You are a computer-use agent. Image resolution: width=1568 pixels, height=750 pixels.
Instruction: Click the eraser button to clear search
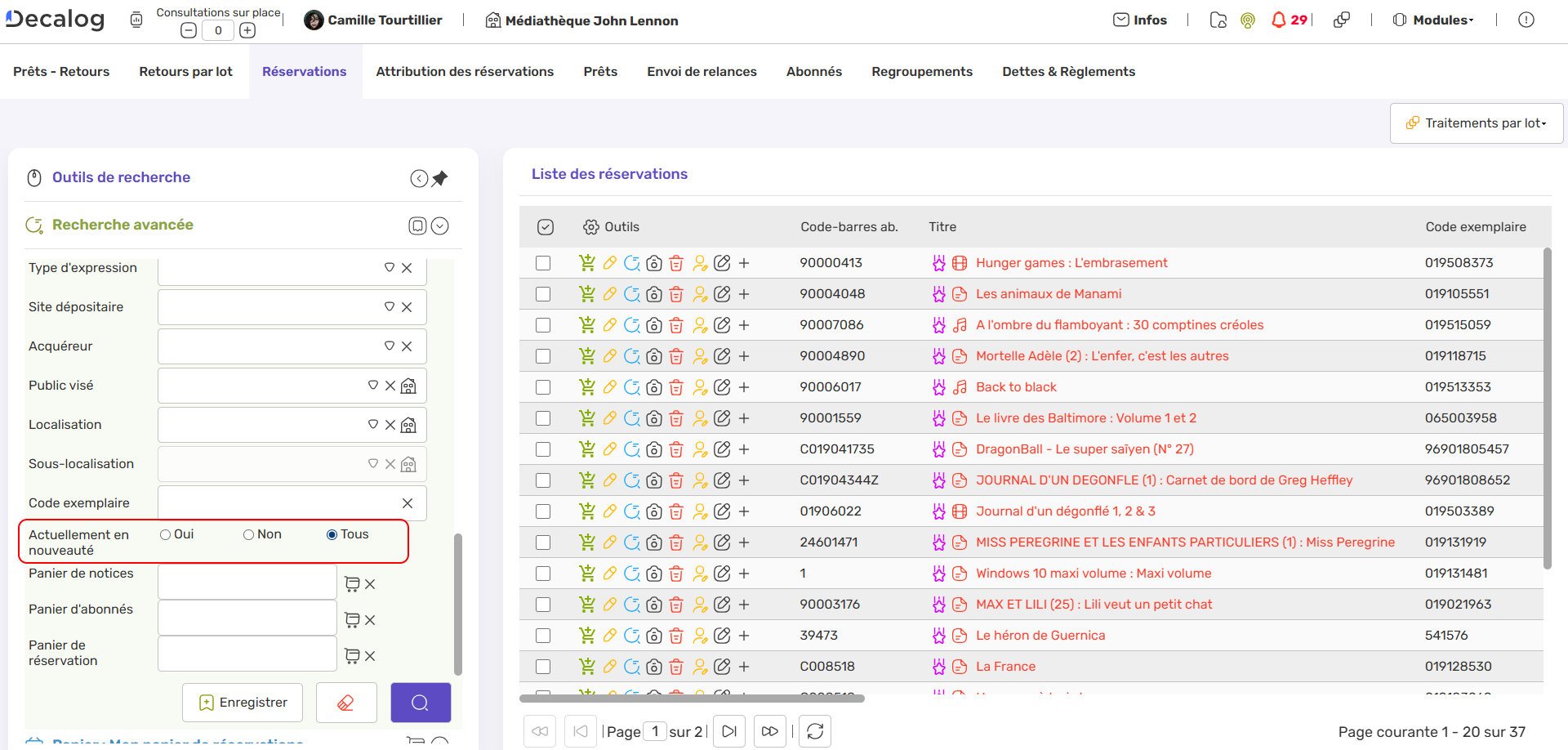[346, 703]
